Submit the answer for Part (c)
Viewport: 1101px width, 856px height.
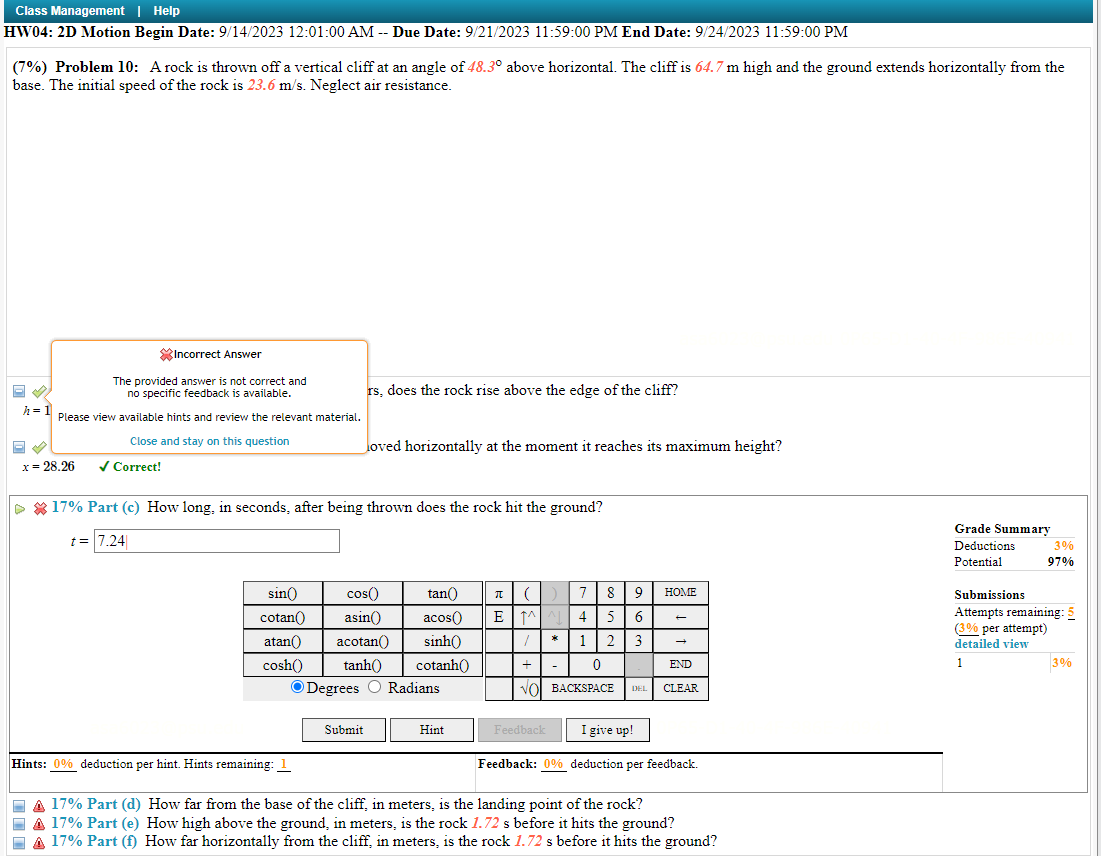pos(343,729)
